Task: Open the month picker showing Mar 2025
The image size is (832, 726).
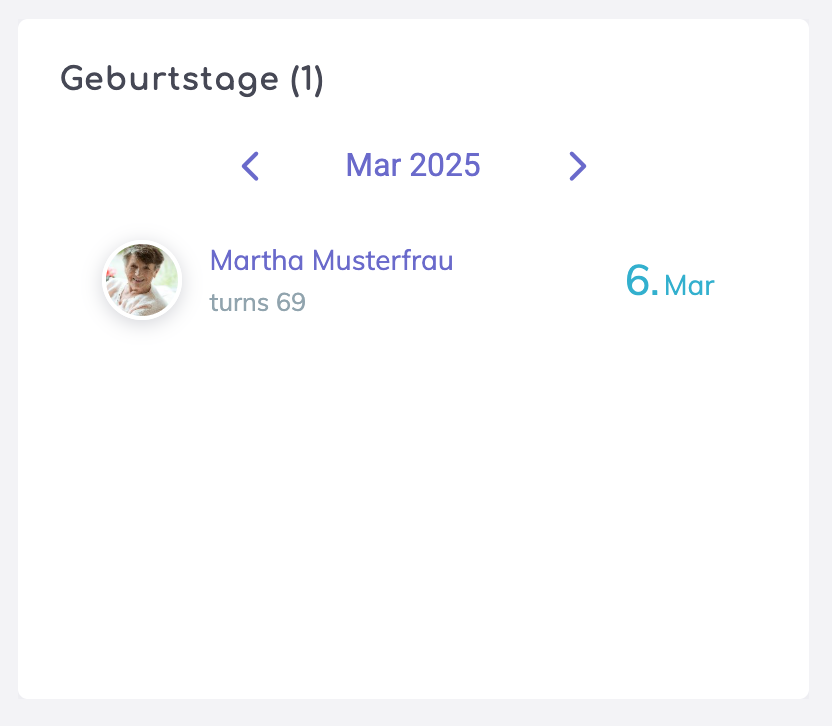Action: (x=413, y=165)
